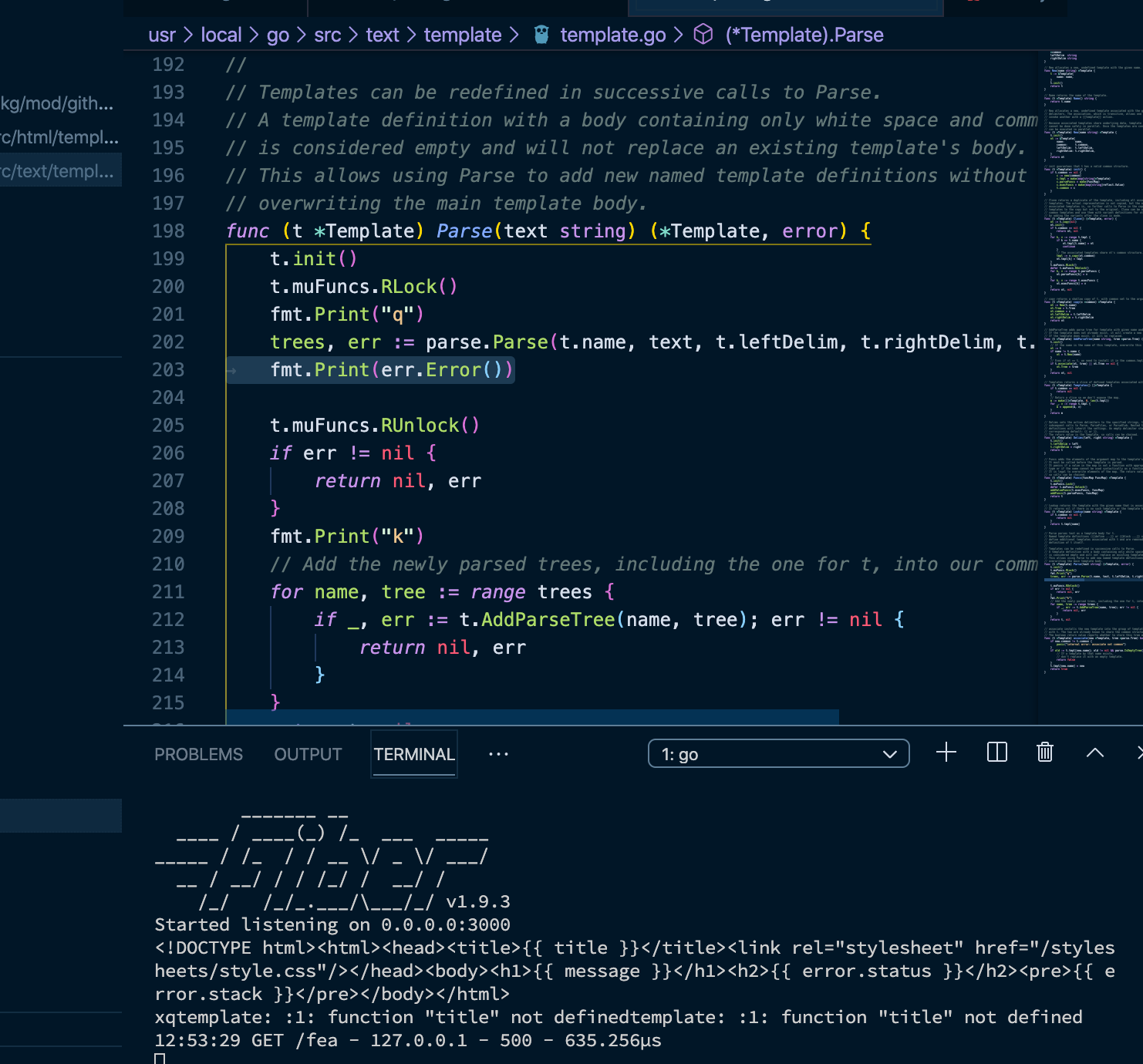
Task: Close the panel with the X icon
Action: pyautogui.click(x=1139, y=753)
